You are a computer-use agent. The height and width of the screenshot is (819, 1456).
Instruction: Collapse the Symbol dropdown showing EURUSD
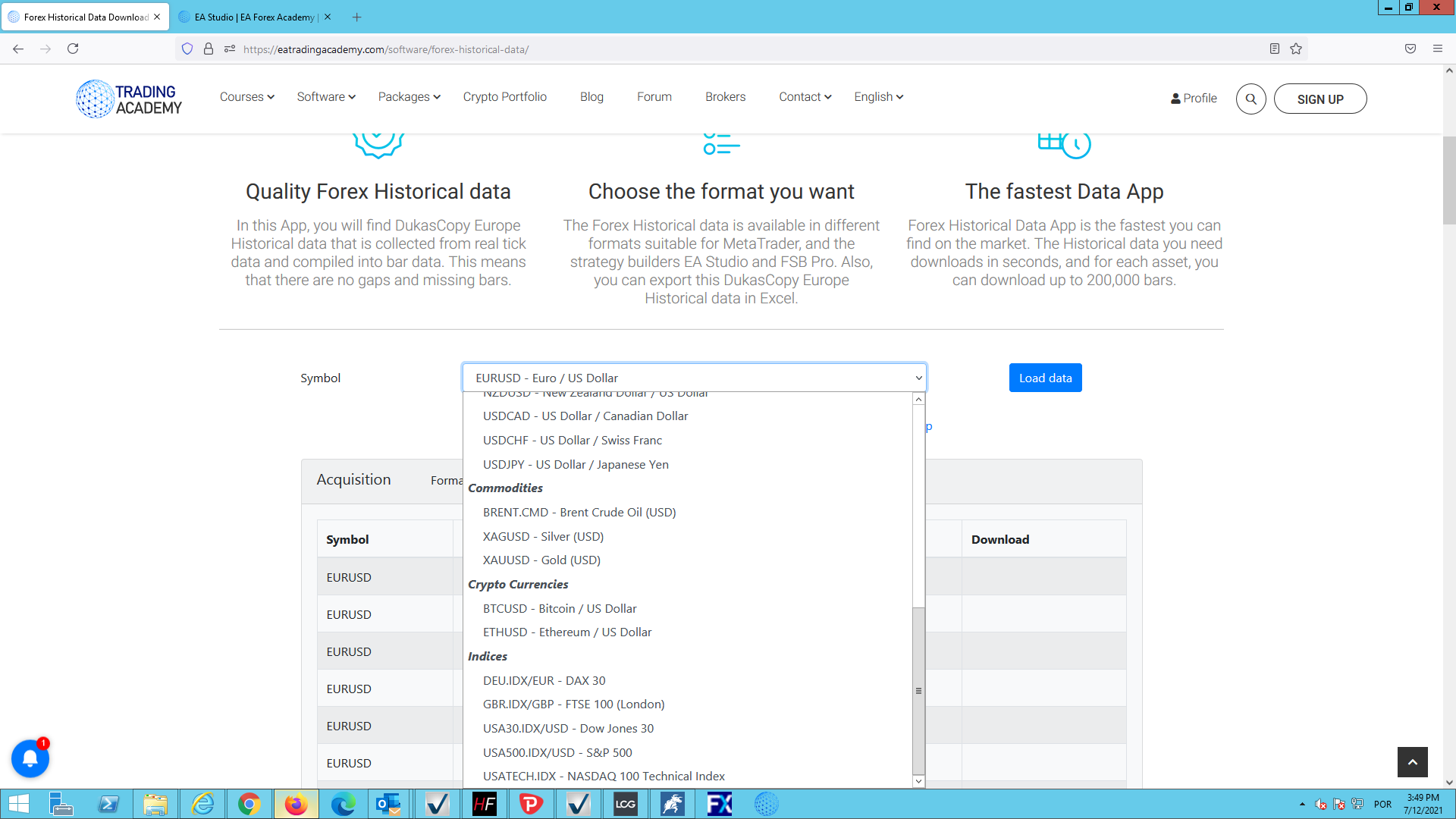694,378
